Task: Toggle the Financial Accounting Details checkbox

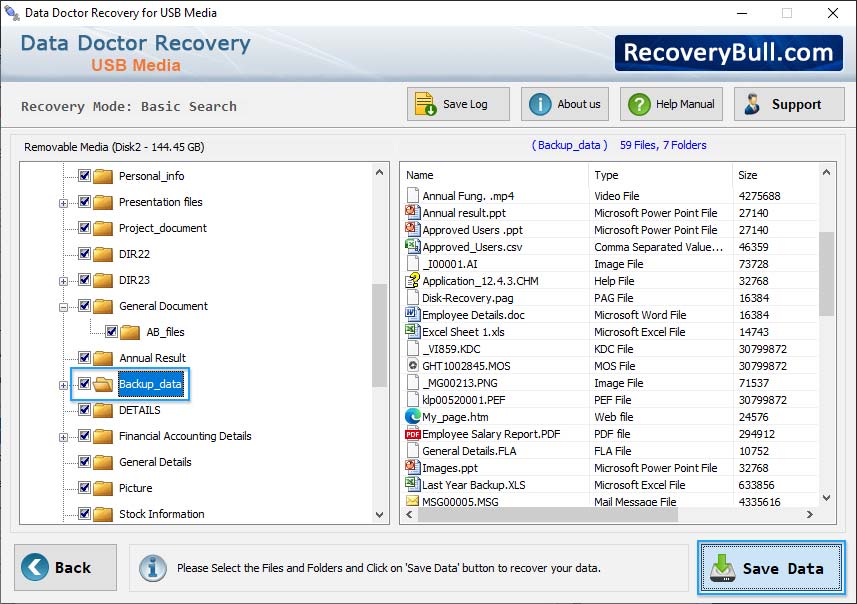Action: tap(84, 436)
